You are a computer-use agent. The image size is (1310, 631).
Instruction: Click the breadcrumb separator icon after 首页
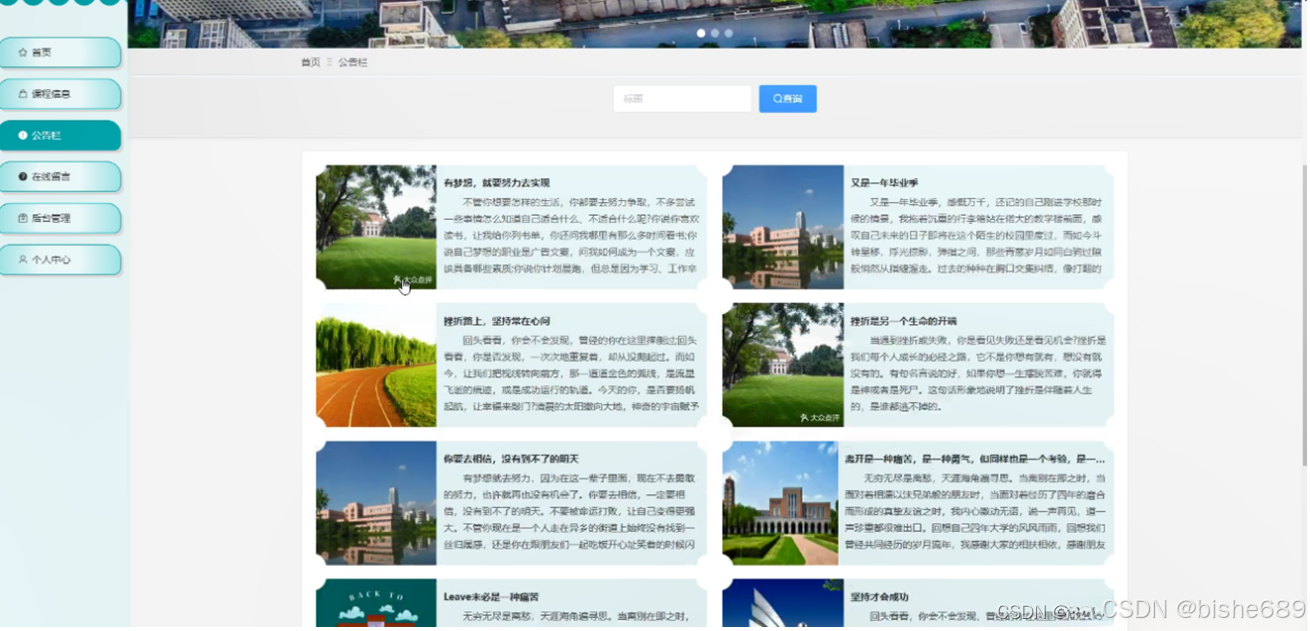329,61
